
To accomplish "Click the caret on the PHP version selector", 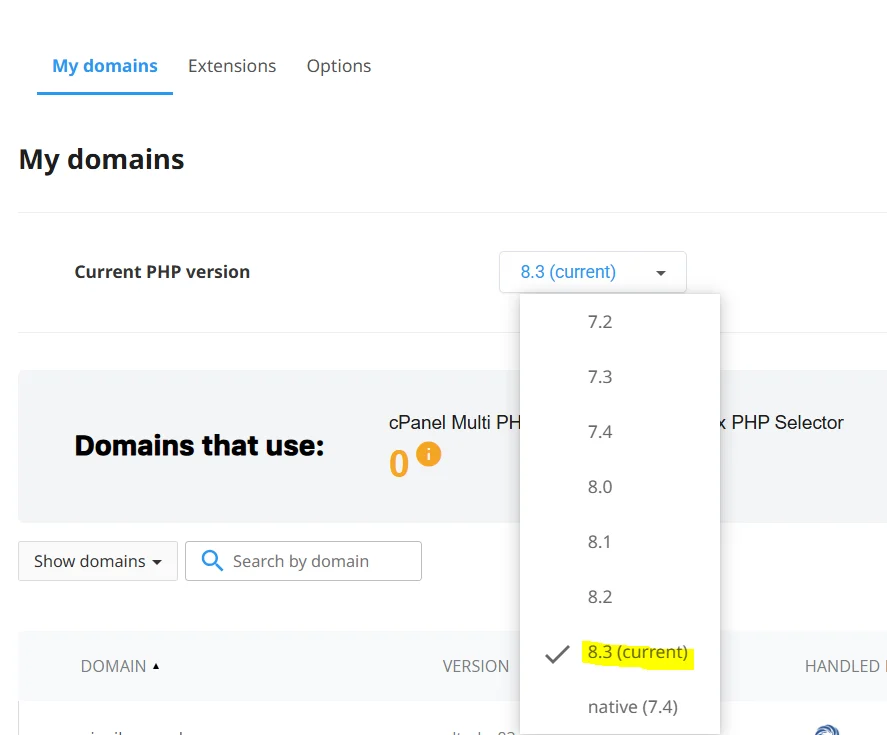I will pyautogui.click(x=660, y=271).
